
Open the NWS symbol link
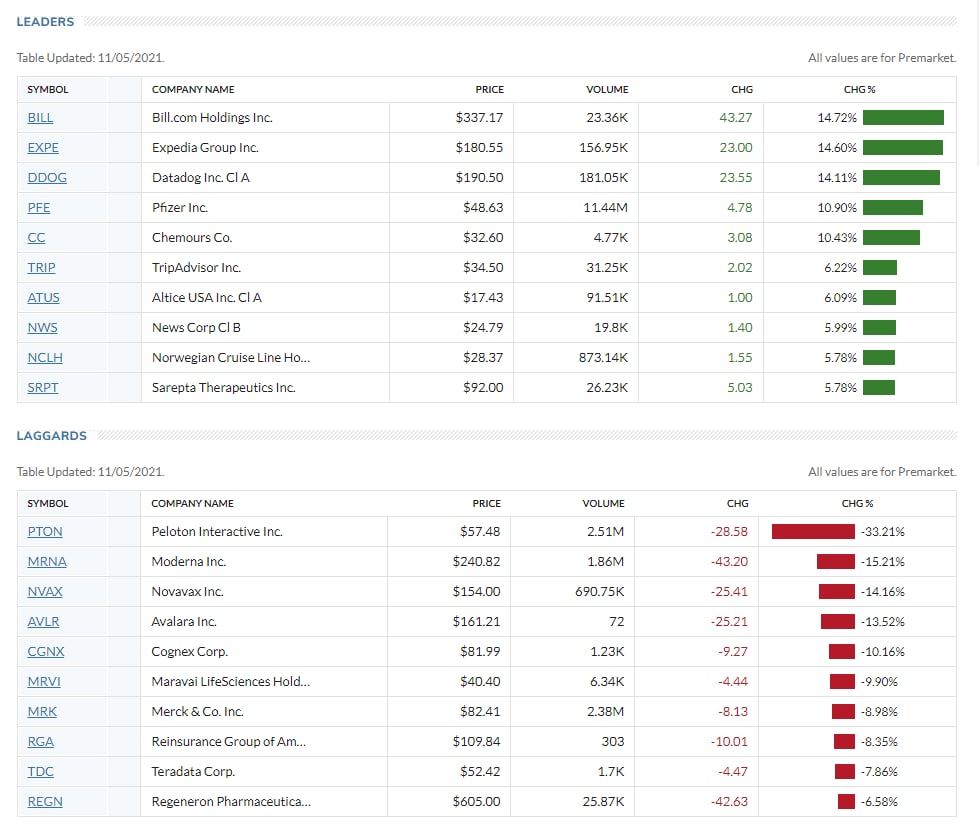coord(42,327)
